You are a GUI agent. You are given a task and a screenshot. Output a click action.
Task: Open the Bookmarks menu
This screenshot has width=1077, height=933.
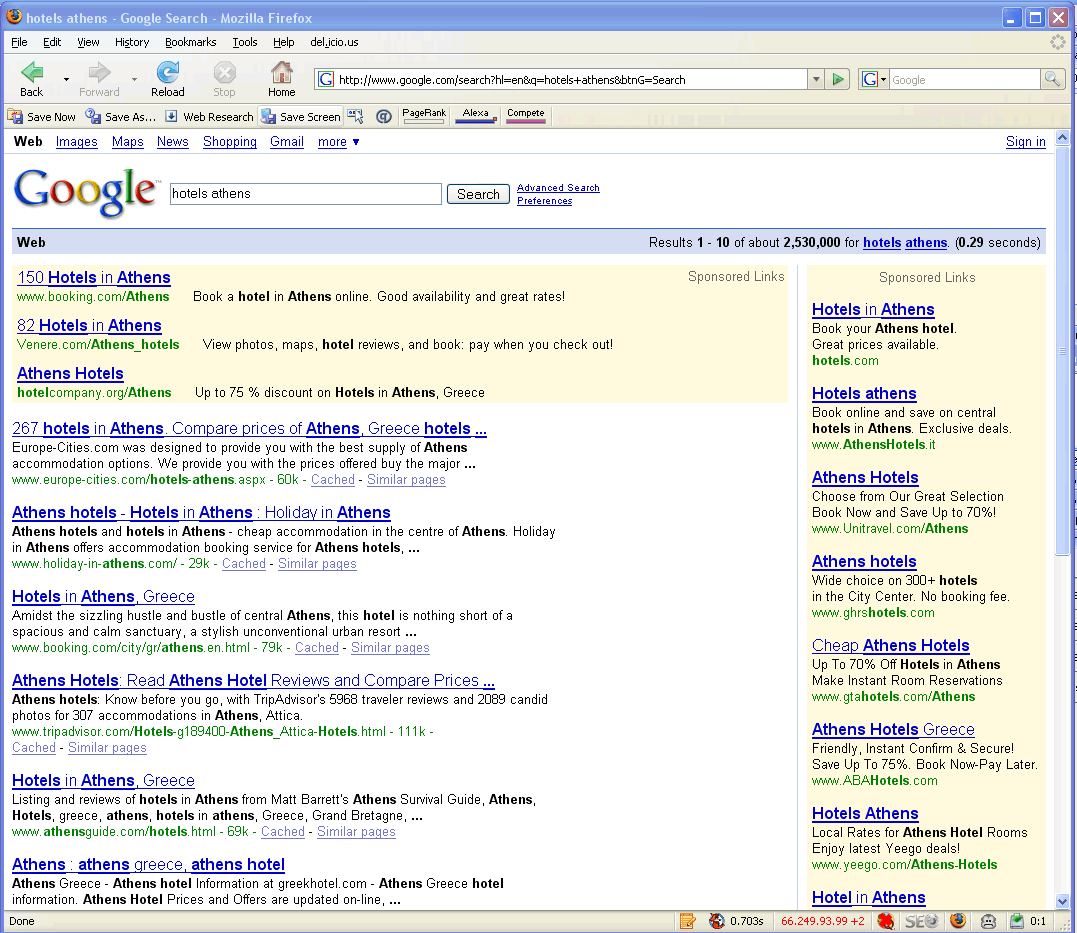(x=191, y=43)
